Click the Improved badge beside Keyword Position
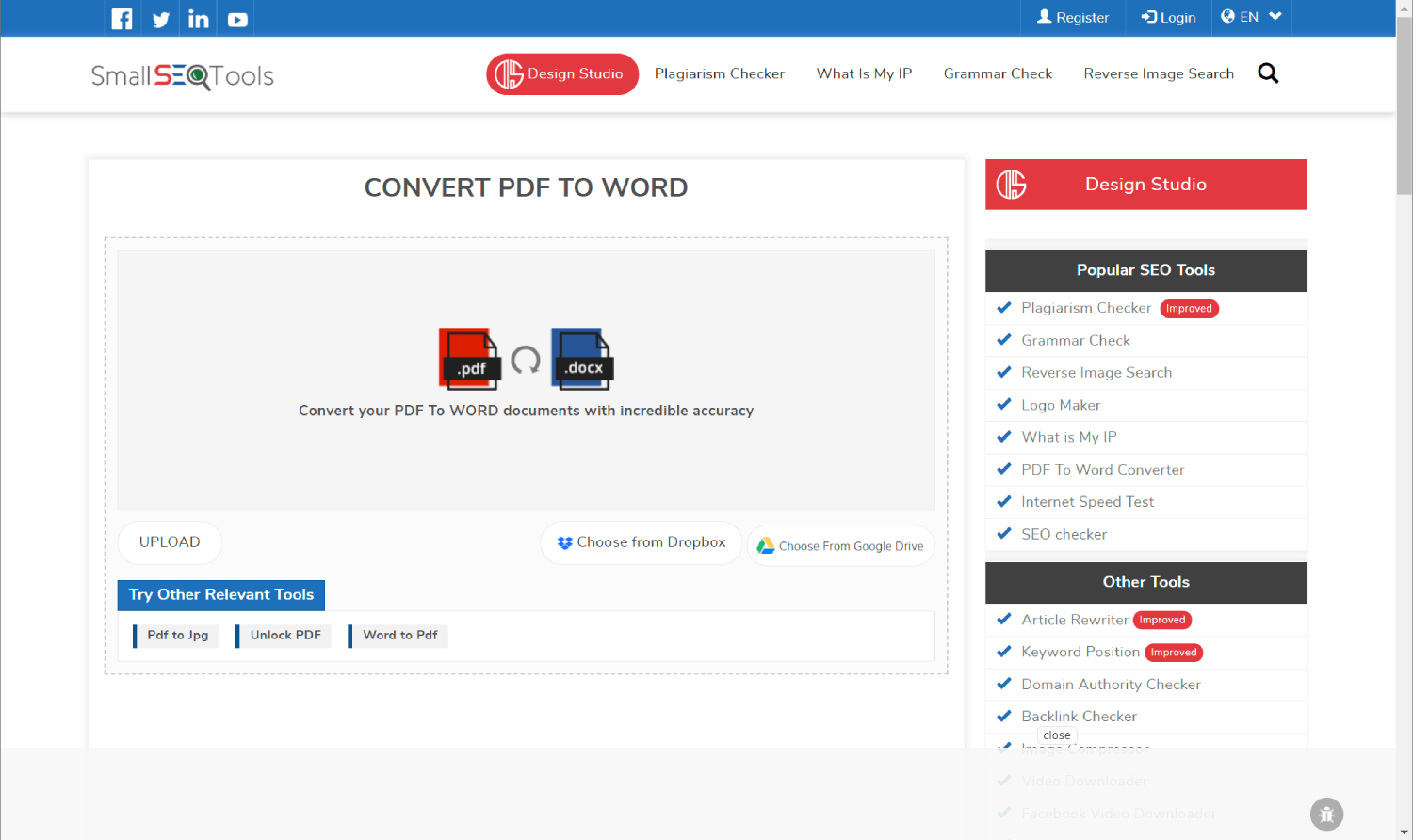This screenshot has height=840, width=1413. [x=1174, y=653]
